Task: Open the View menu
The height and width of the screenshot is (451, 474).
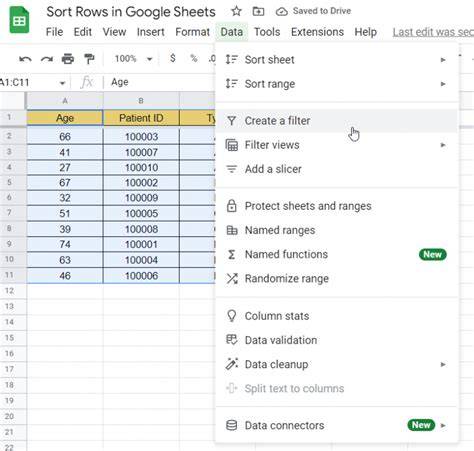Action: [114, 32]
